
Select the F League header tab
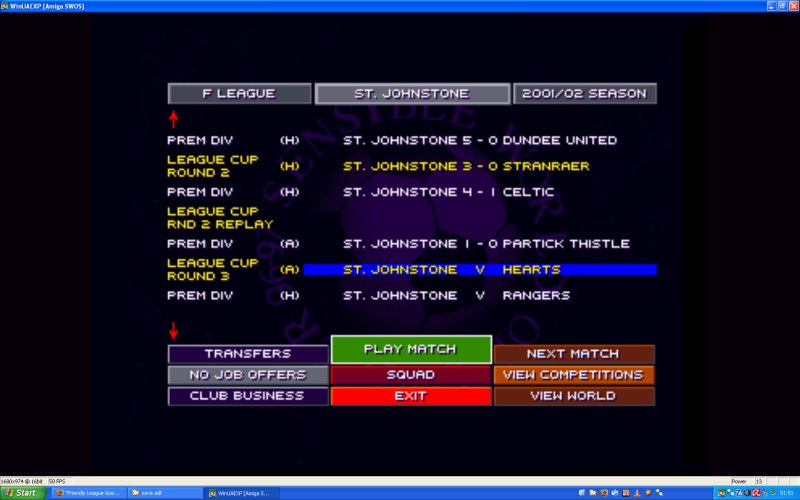point(238,94)
